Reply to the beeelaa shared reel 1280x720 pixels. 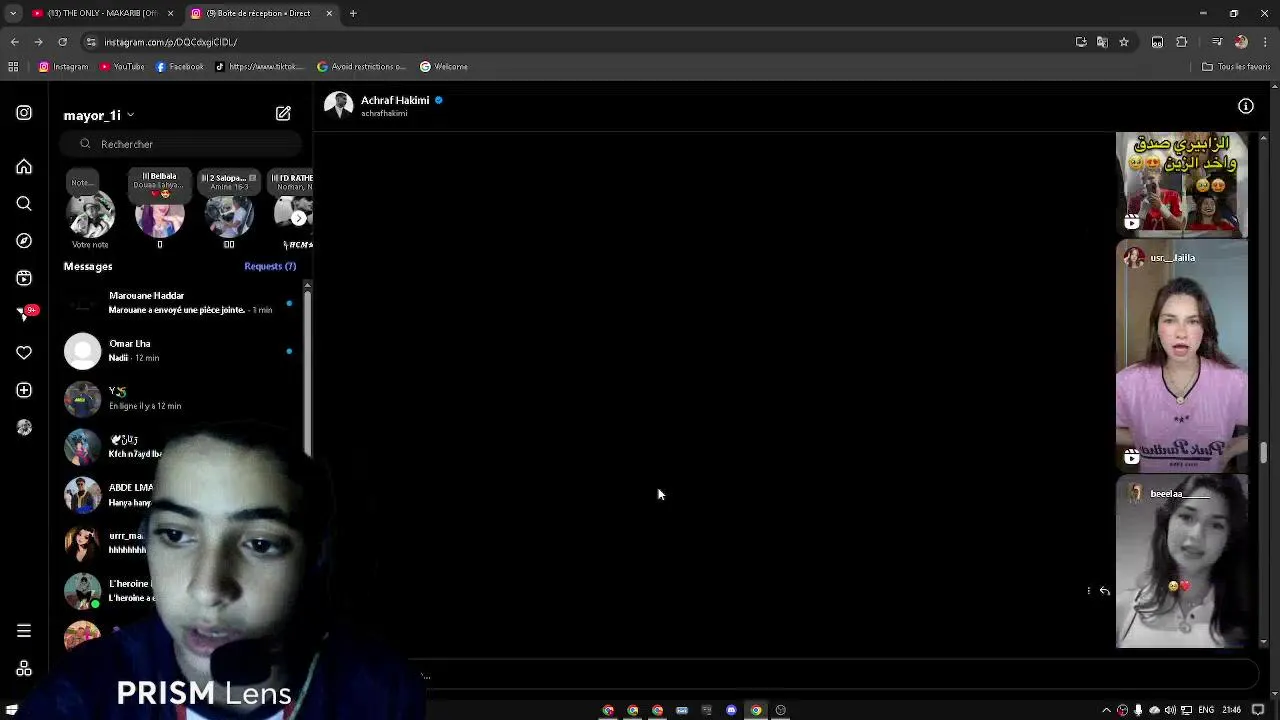1105,591
